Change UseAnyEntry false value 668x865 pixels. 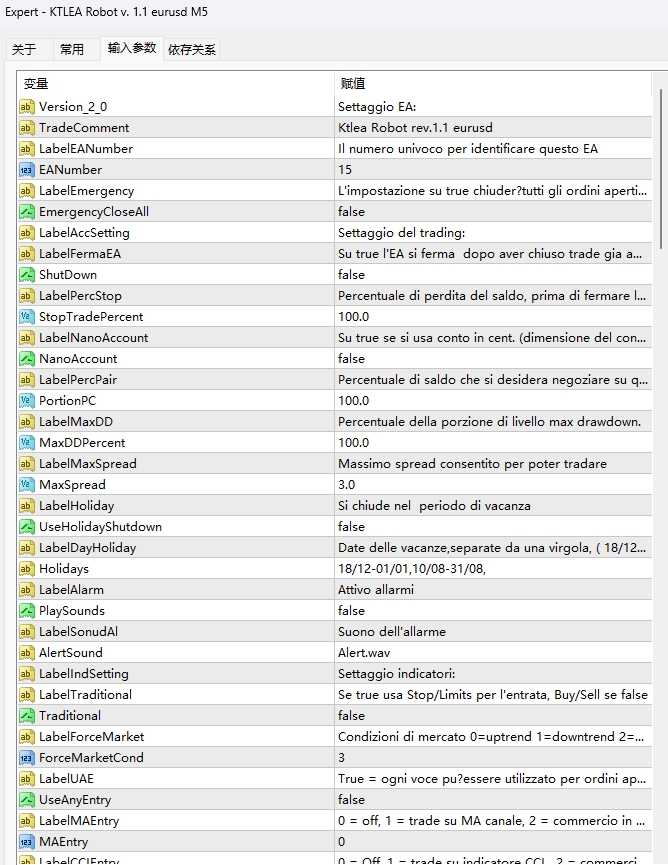493,799
